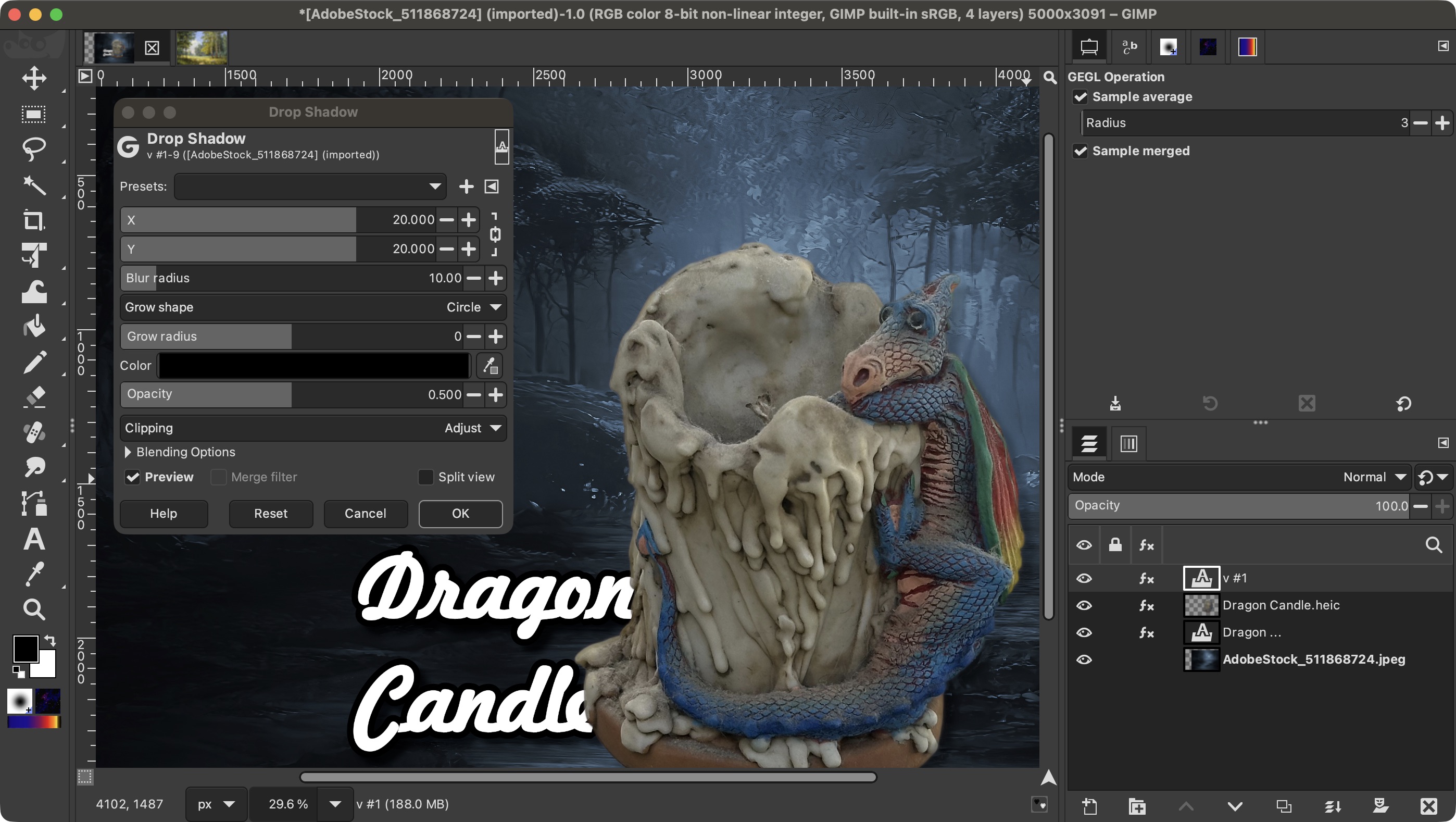Switch to the Channels tab
Image resolution: width=1456 pixels, height=822 pixels.
[1128, 444]
